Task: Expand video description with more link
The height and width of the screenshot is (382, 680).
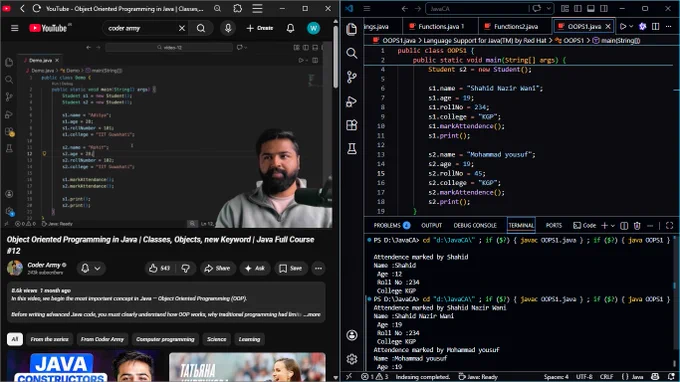Action: pyautogui.click(x=312, y=314)
